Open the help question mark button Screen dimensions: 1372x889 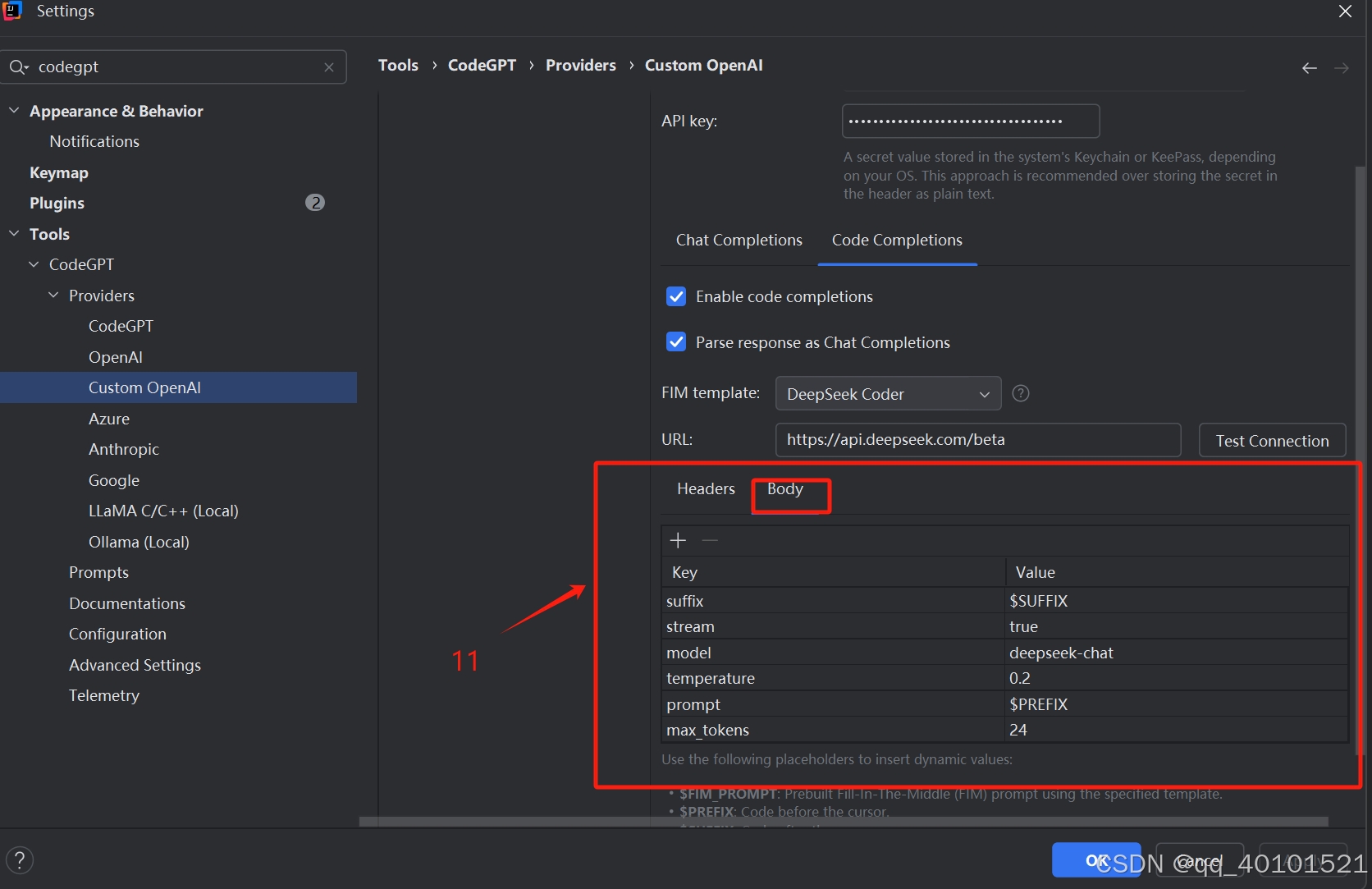20,860
